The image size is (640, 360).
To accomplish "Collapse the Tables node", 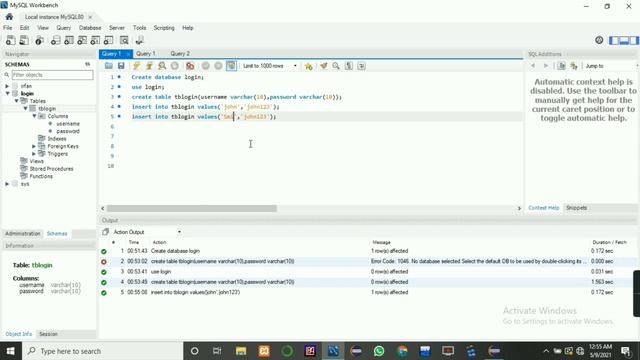I will tap(17, 101).
